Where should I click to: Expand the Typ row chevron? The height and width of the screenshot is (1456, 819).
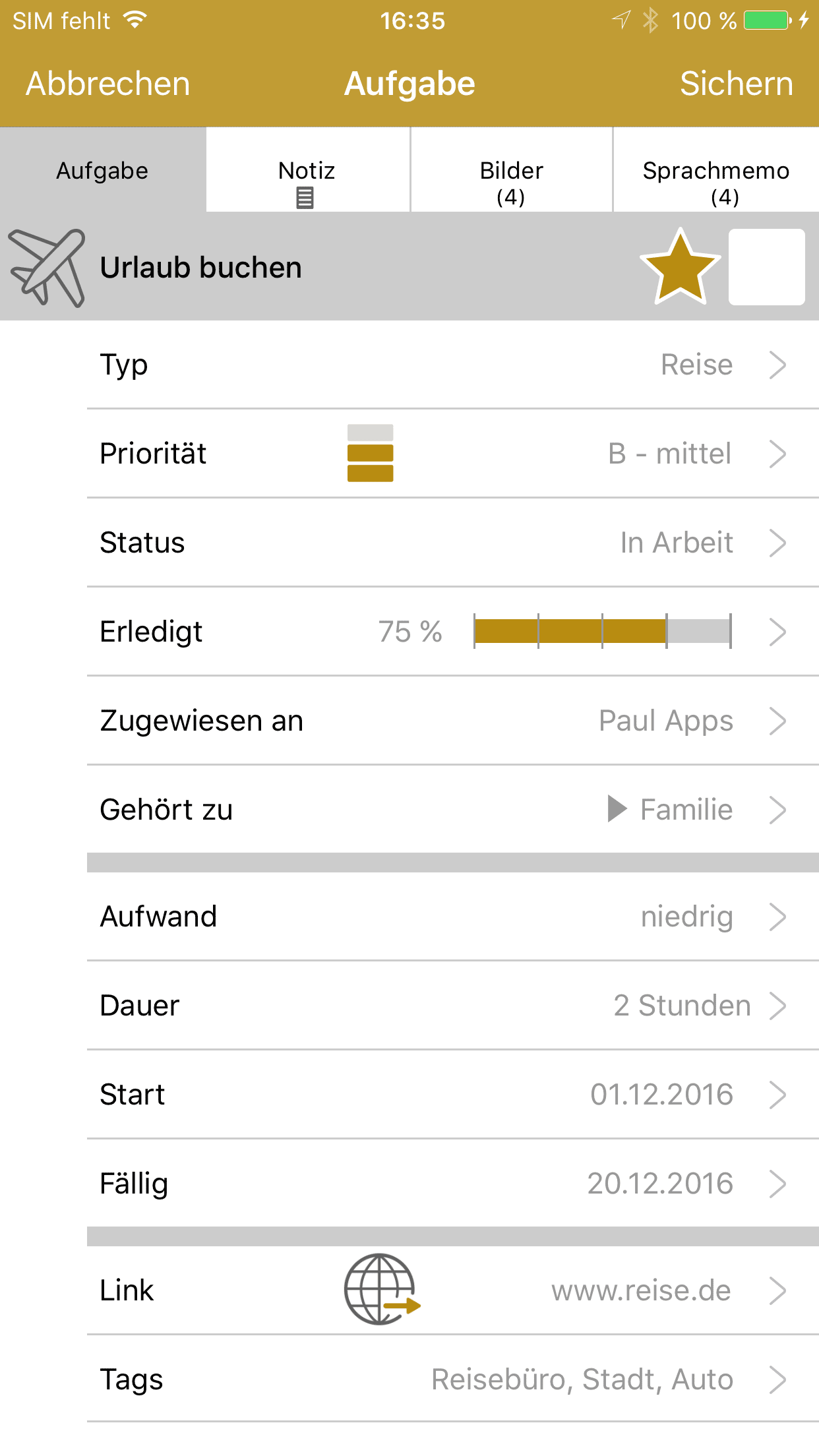click(778, 365)
